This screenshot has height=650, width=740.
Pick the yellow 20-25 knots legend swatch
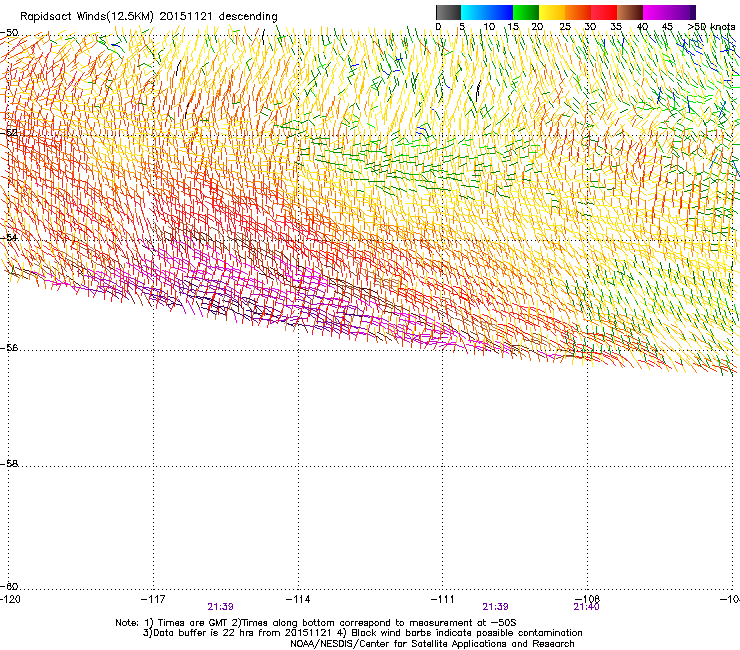[x=552, y=12]
